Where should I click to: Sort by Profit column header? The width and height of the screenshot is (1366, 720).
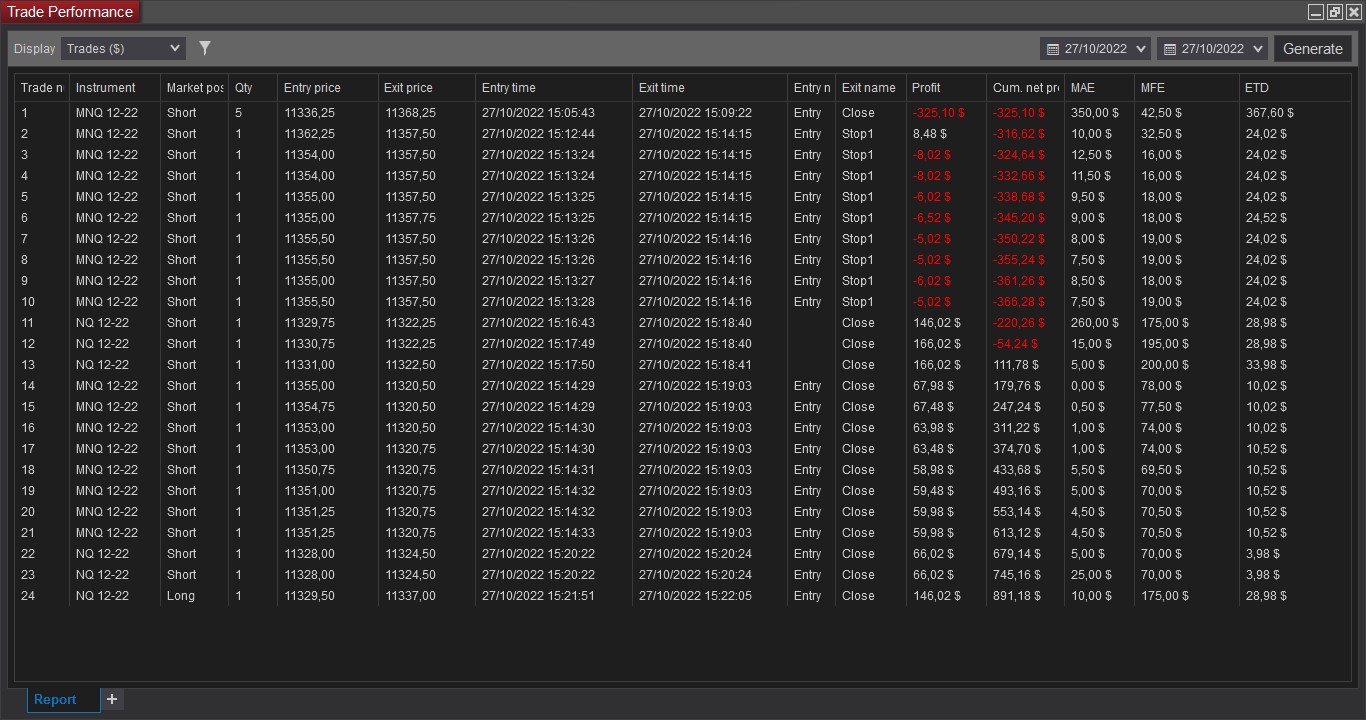946,88
